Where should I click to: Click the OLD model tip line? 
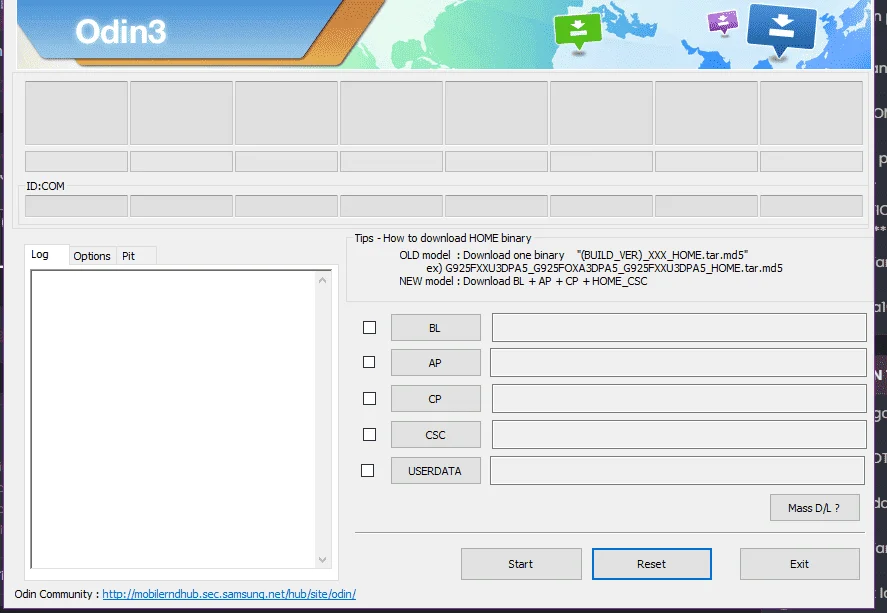pyautogui.click(x=574, y=255)
